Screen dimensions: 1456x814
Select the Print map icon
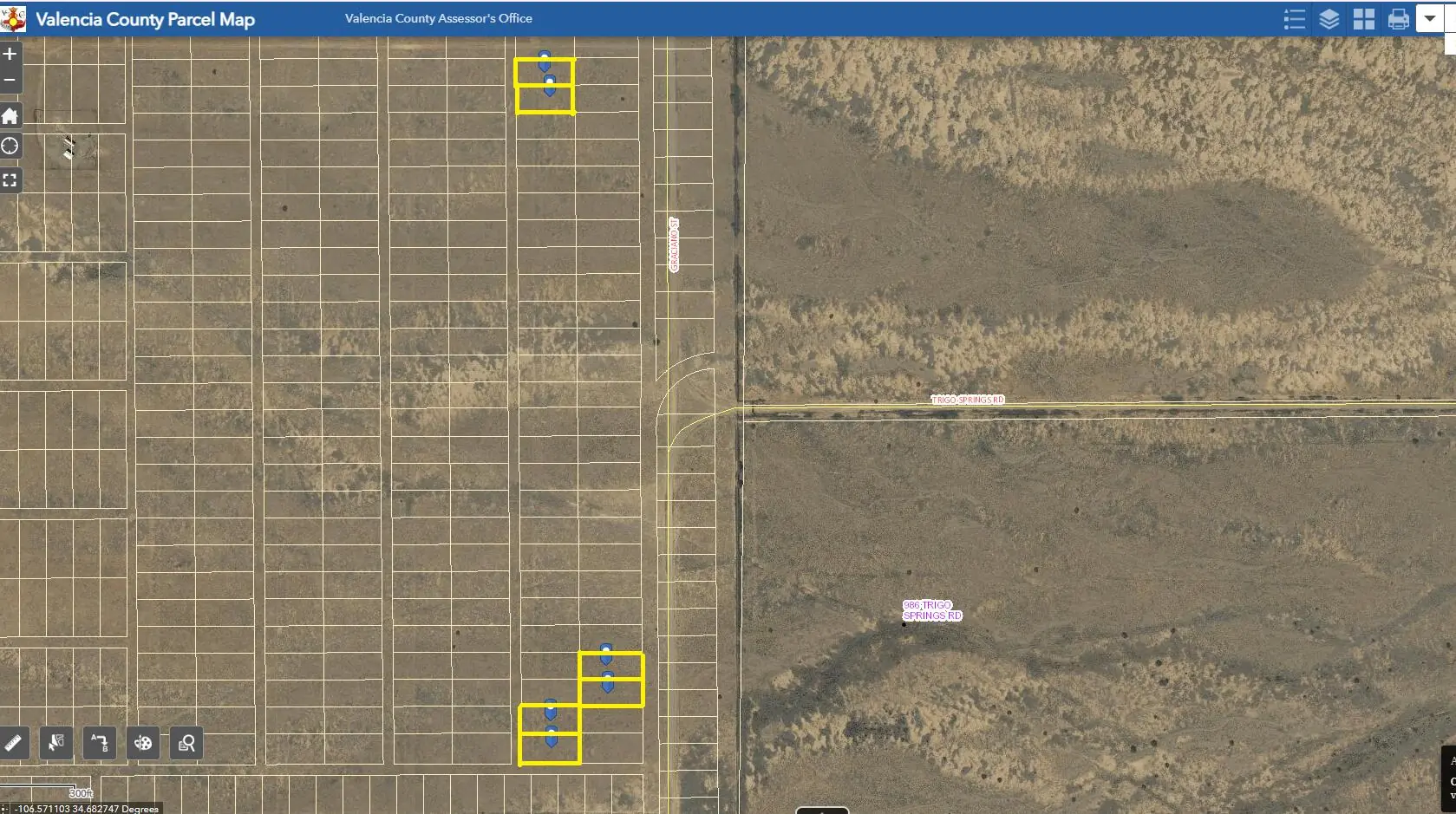[x=1397, y=18]
